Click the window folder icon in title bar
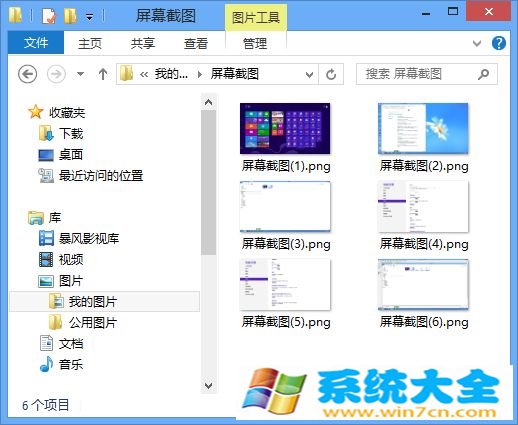The height and width of the screenshot is (425, 518). [15, 15]
